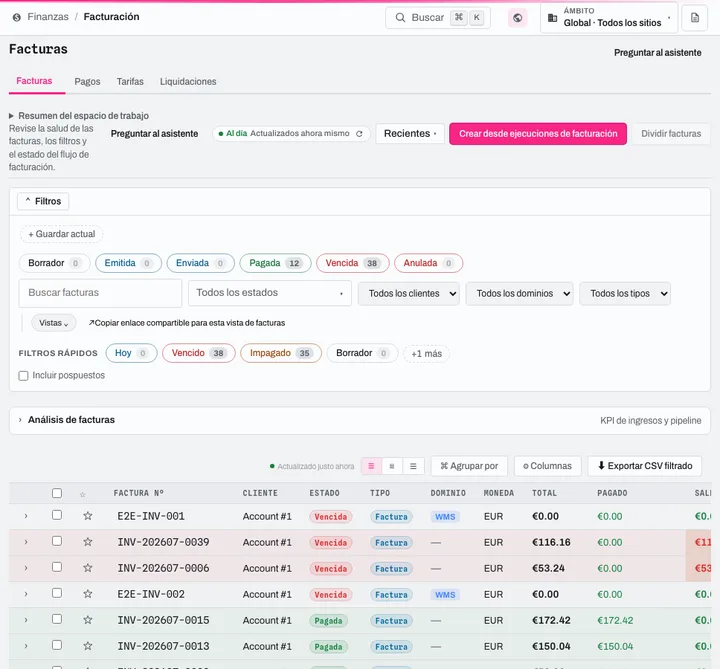720x669 pixels.
Task: Expand row E2E-INV-001
Action: pos(26,517)
